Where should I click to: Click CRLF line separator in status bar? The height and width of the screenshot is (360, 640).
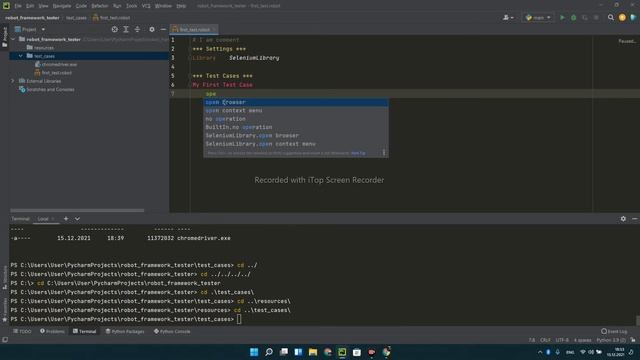[x=545, y=340]
